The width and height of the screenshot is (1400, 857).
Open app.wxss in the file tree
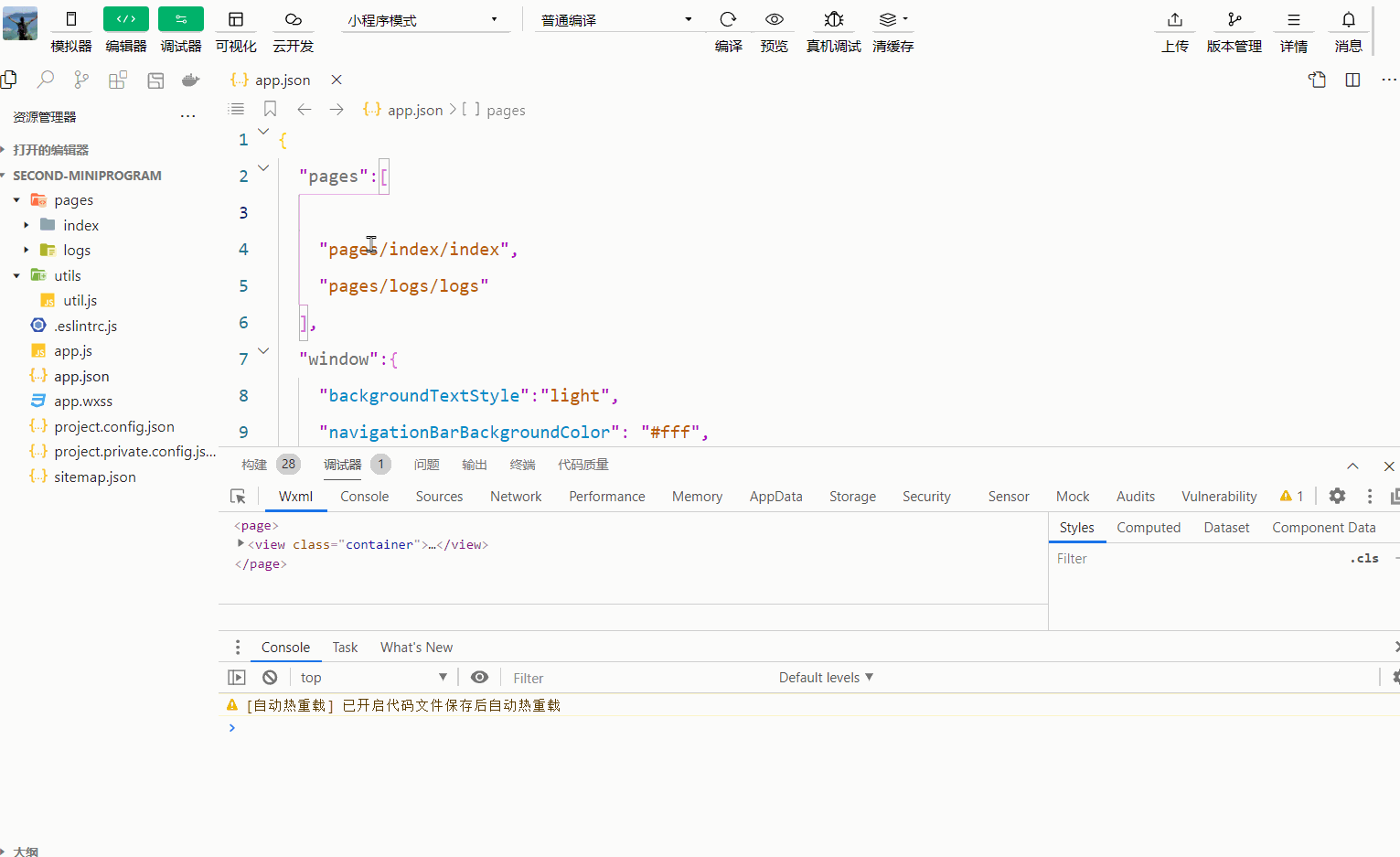click(83, 402)
